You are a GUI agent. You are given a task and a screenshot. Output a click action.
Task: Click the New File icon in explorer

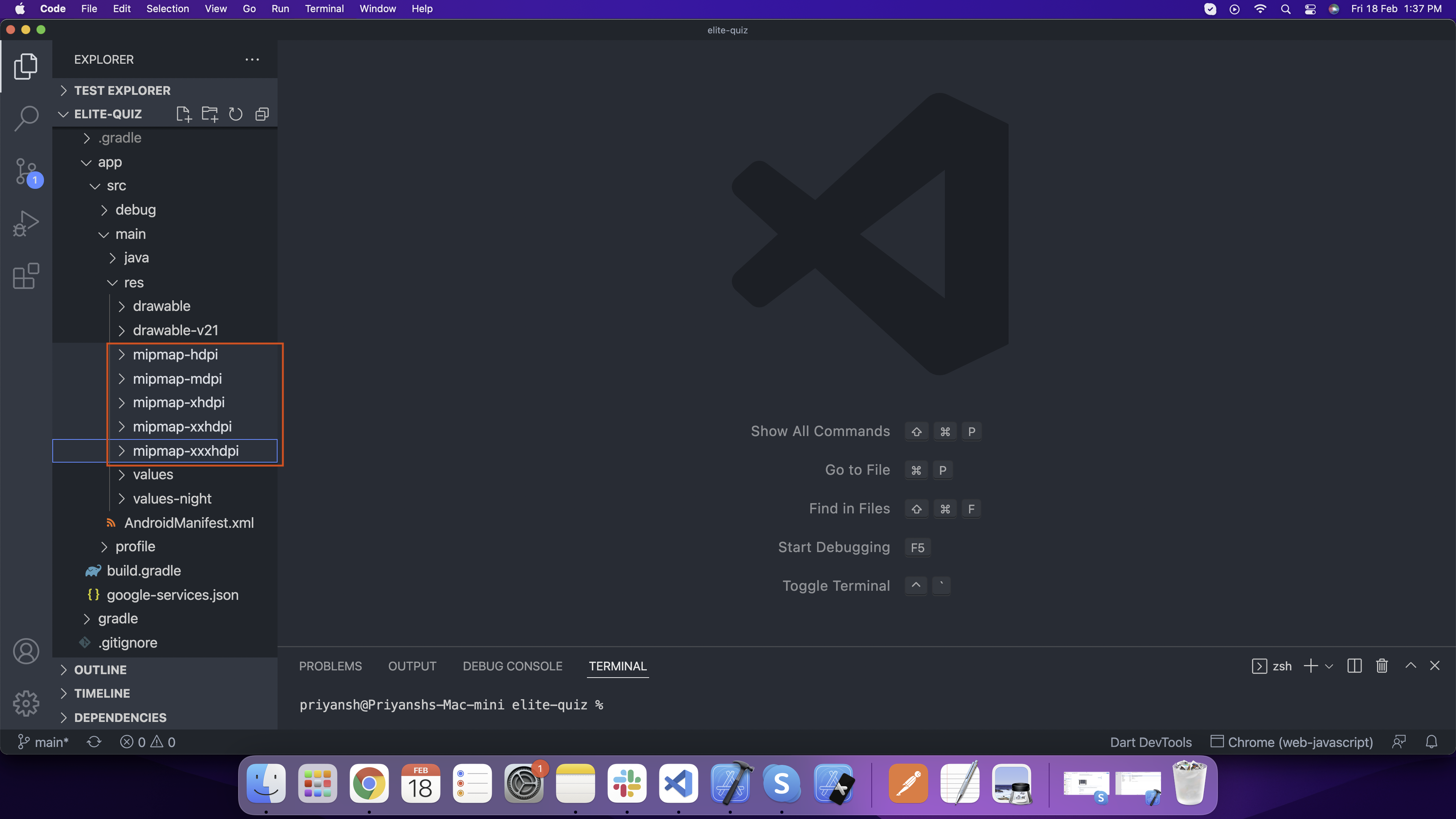click(184, 114)
